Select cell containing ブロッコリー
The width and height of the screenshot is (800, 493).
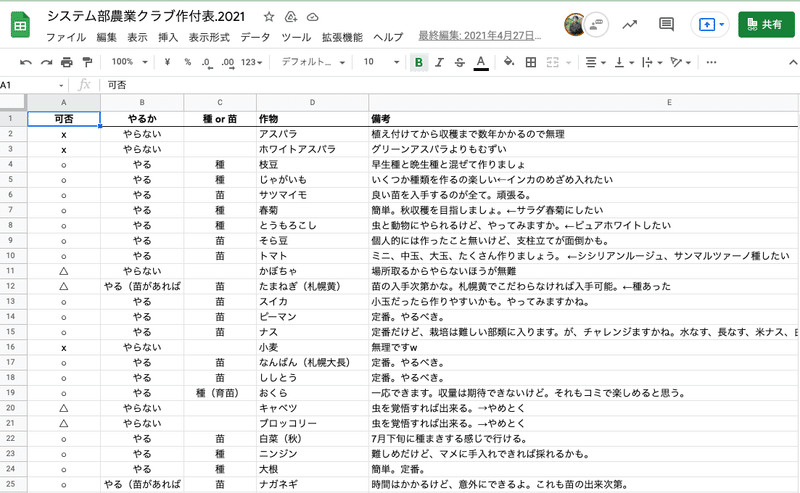(x=312, y=424)
